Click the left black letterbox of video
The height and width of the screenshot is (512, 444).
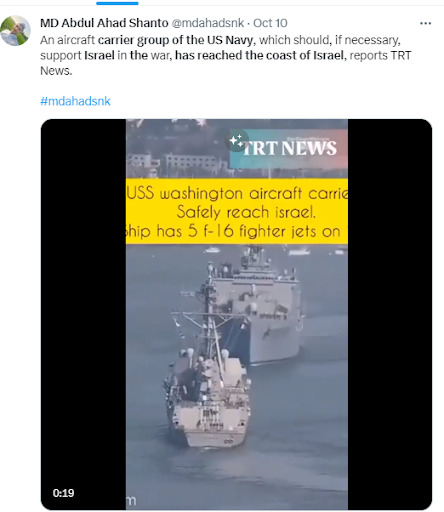(83, 314)
